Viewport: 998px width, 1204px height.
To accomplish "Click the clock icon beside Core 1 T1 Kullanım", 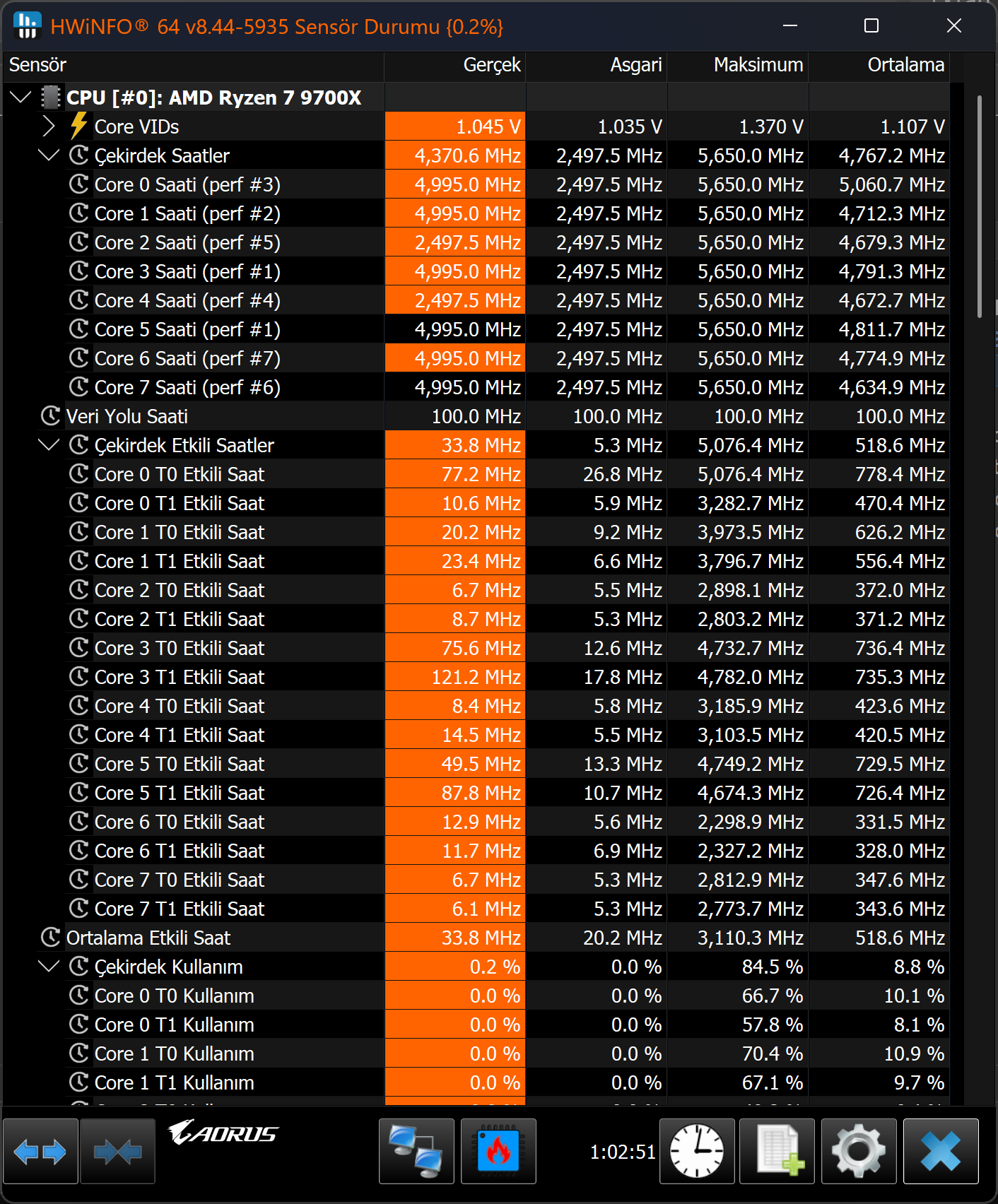I will point(78,1082).
